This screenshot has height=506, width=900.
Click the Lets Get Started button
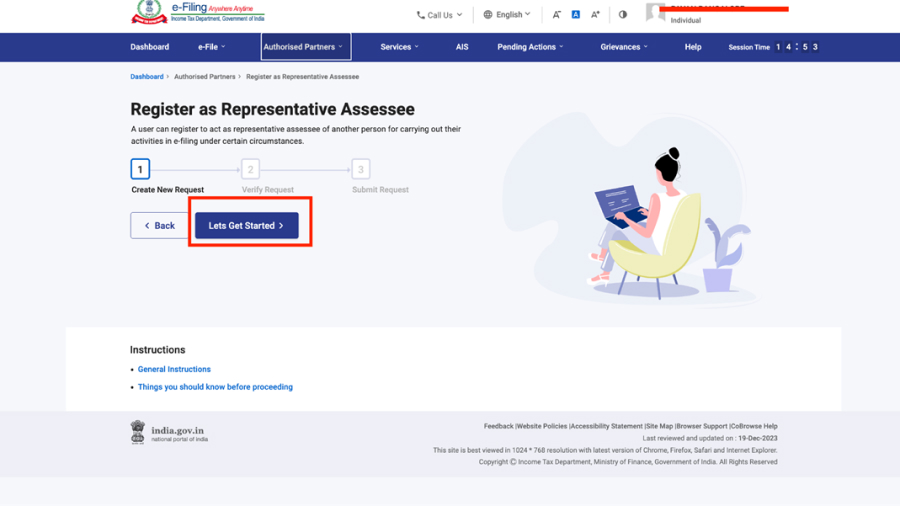[247, 225]
